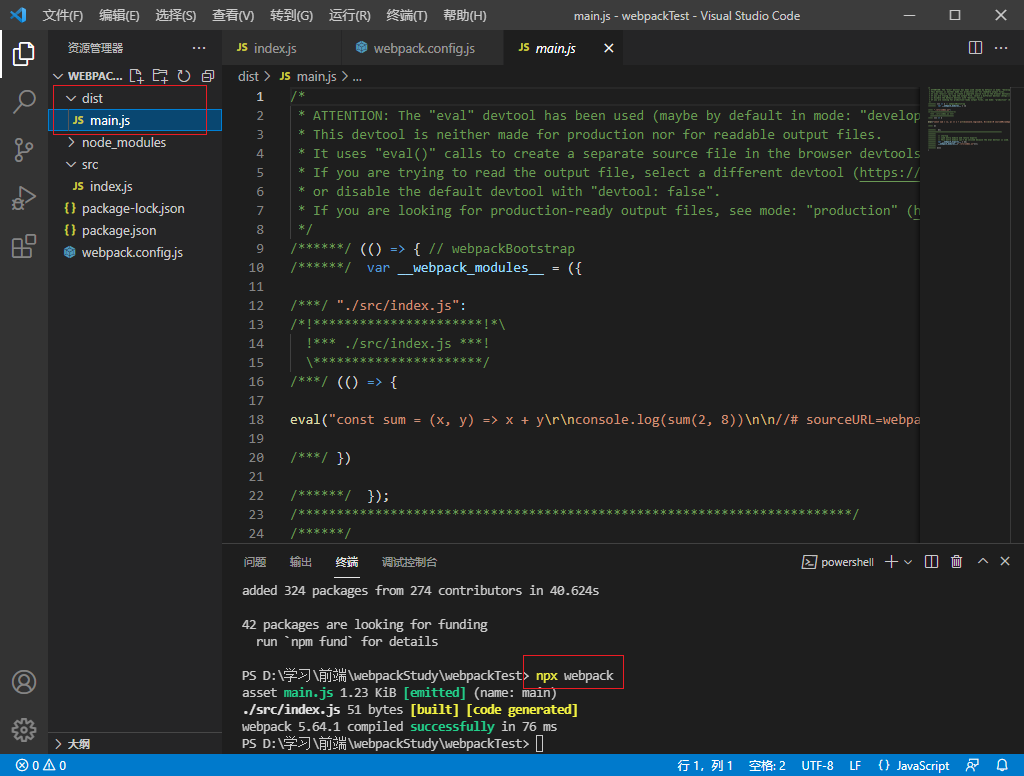Viewport: 1024px width, 776px height.
Task: Open launch profile dropdown next to plus
Action: coord(908,562)
